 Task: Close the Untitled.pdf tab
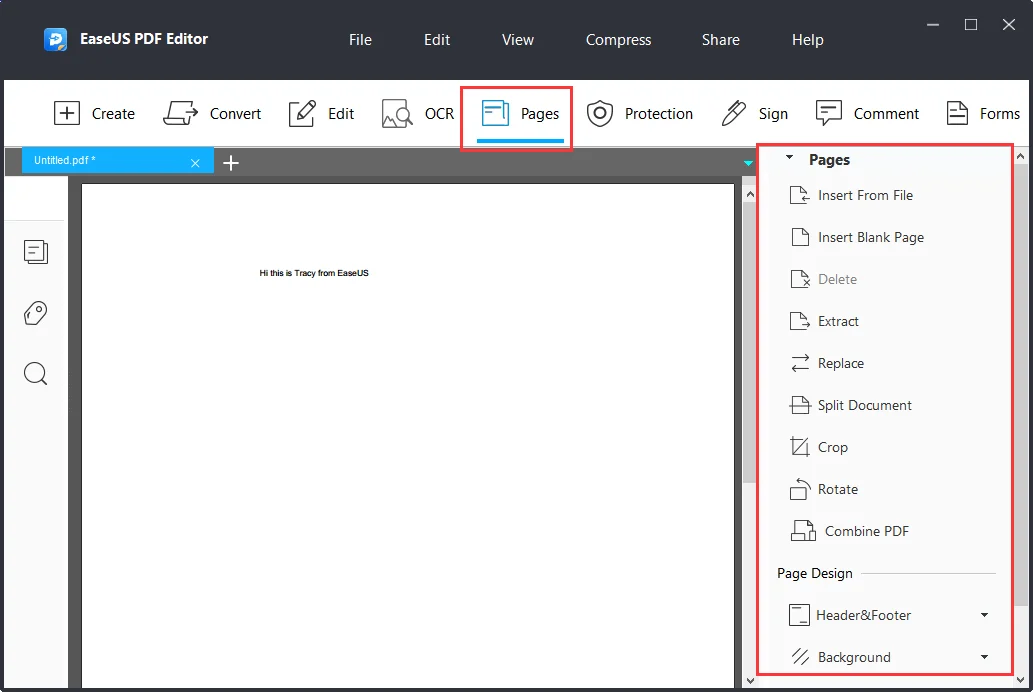point(195,163)
